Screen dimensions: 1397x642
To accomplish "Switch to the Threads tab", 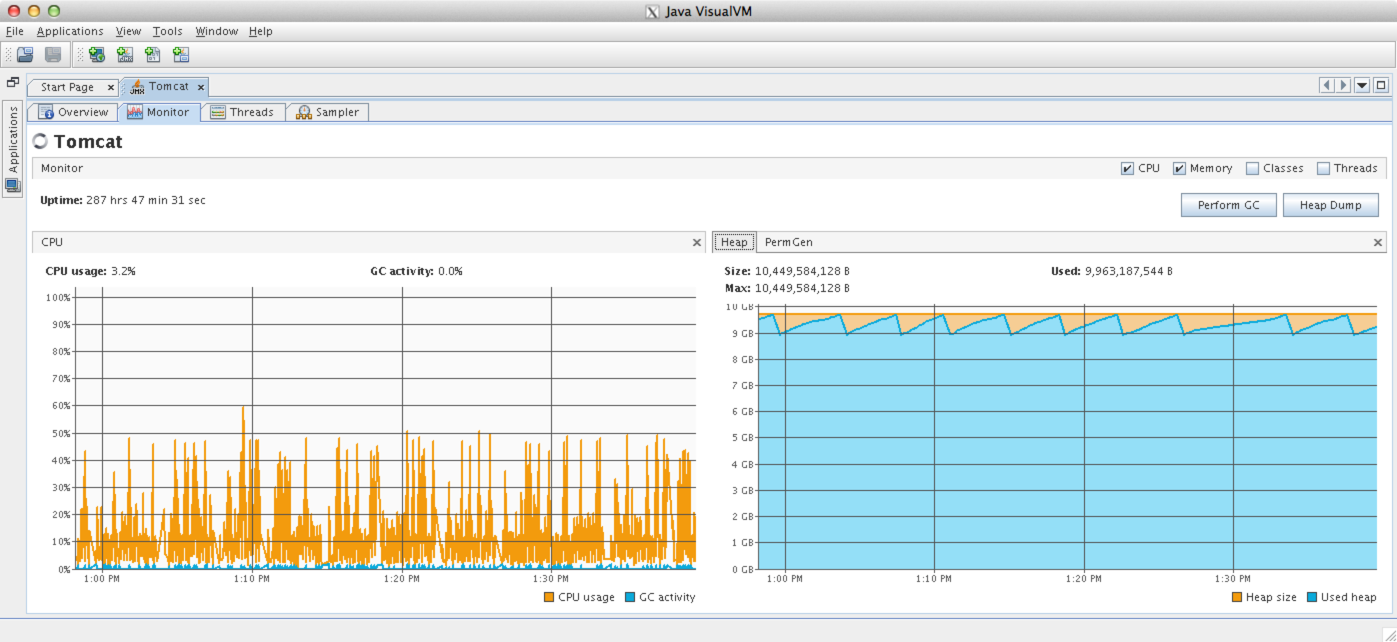I will 244,112.
